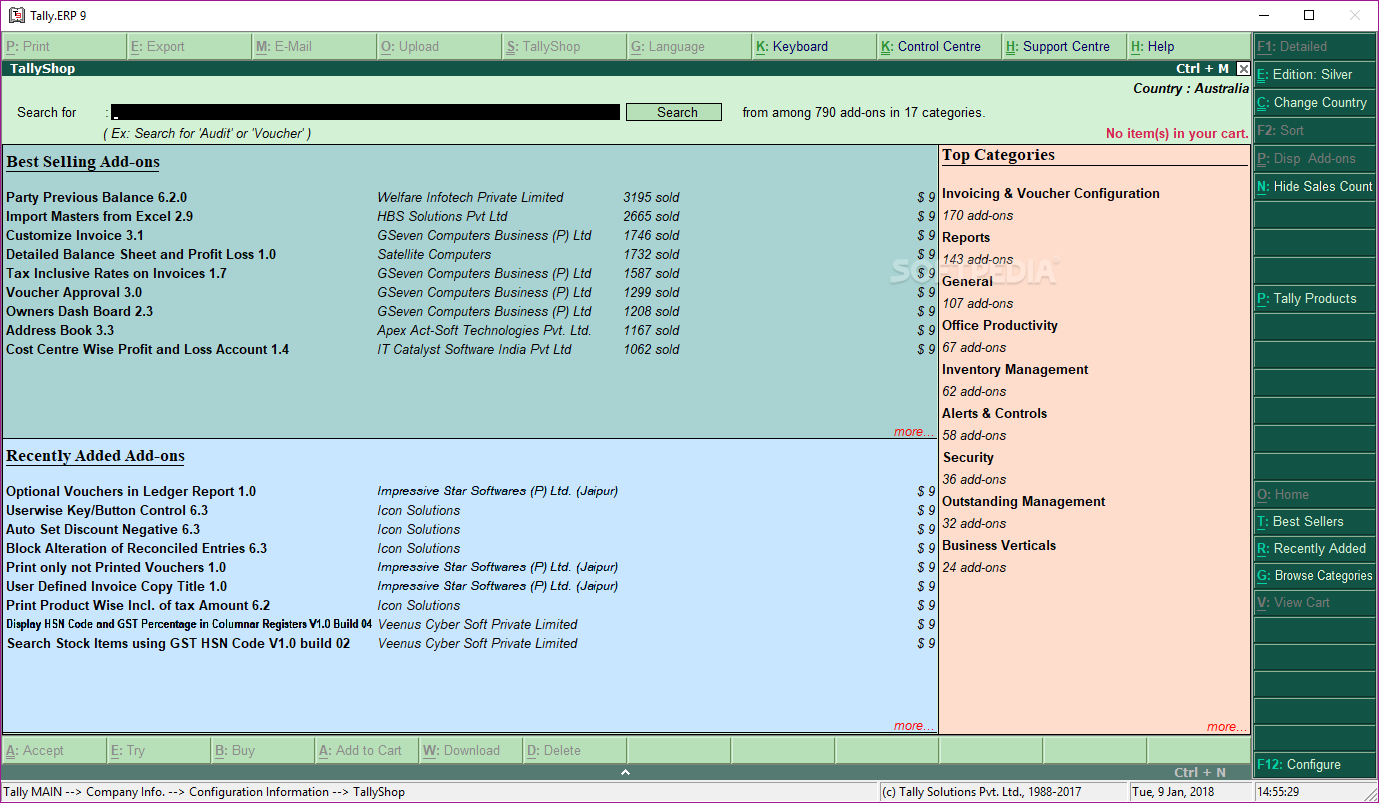Screen dimensions: 1379x803
Task: Show Best Sellers list
Action: pyautogui.click(x=1315, y=521)
